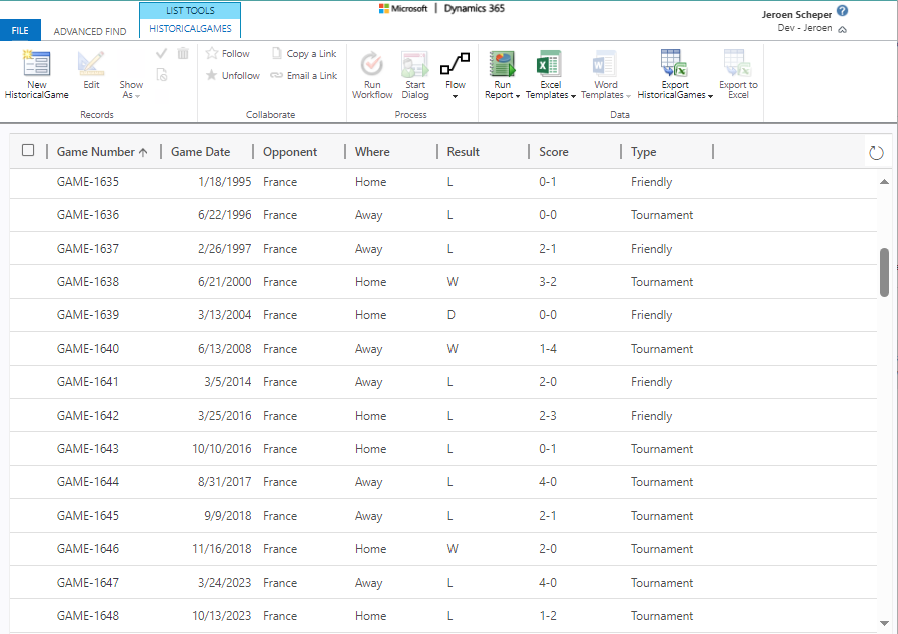Image resolution: width=898 pixels, height=634 pixels.
Task: Click the scrollbar up arrow
Action: pyautogui.click(x=884, y=182)
